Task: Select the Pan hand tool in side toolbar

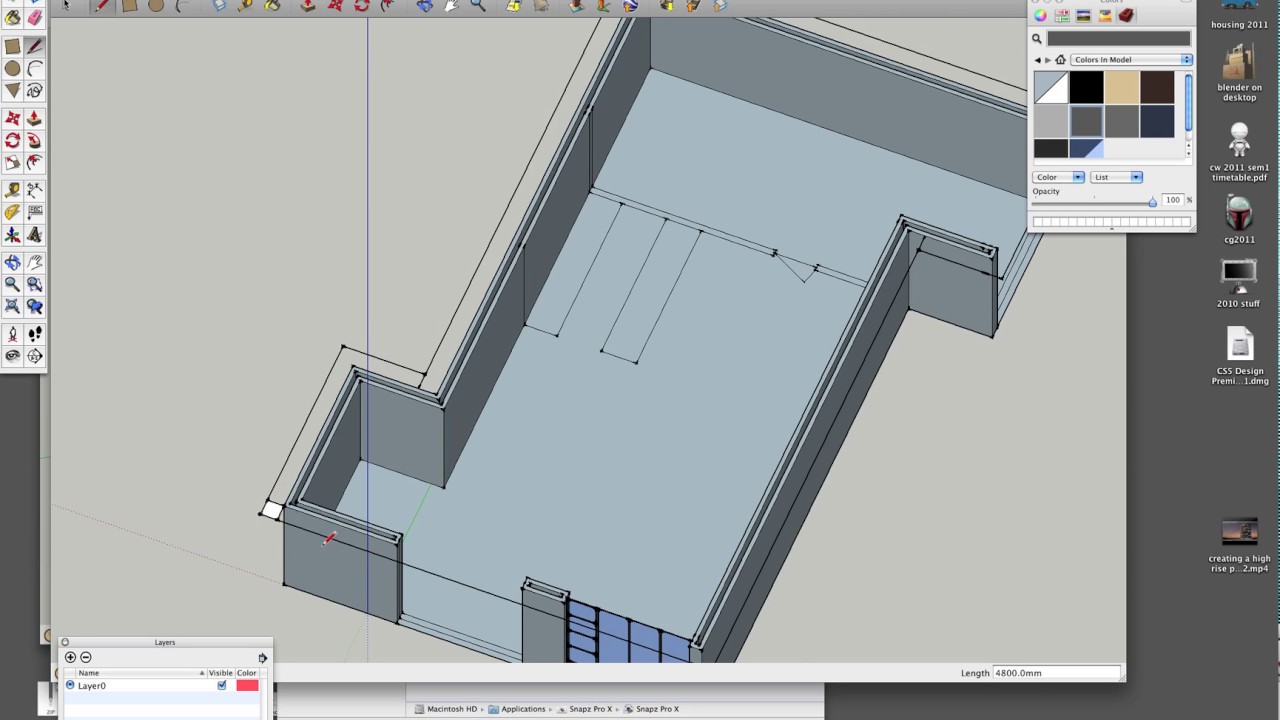Action: click(x=35, y=262)
